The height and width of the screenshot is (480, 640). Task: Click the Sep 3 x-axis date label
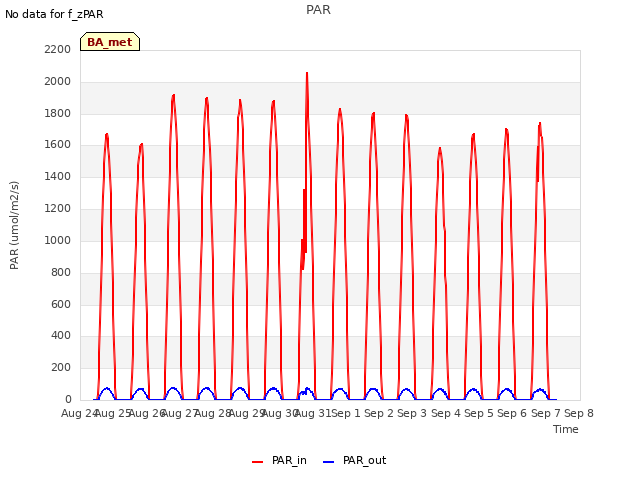pos(412,413)
